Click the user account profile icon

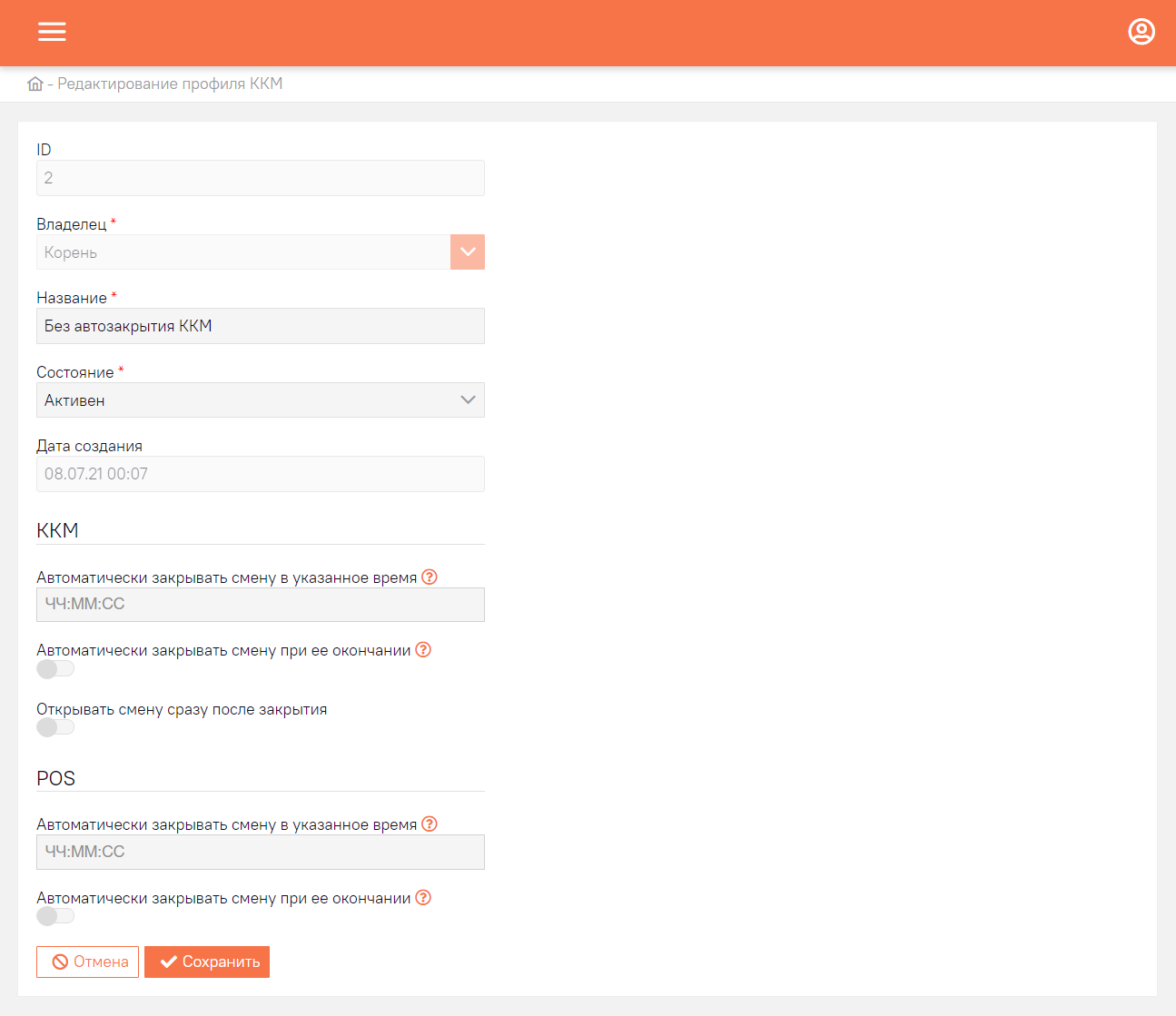[x=1141, y=32]
